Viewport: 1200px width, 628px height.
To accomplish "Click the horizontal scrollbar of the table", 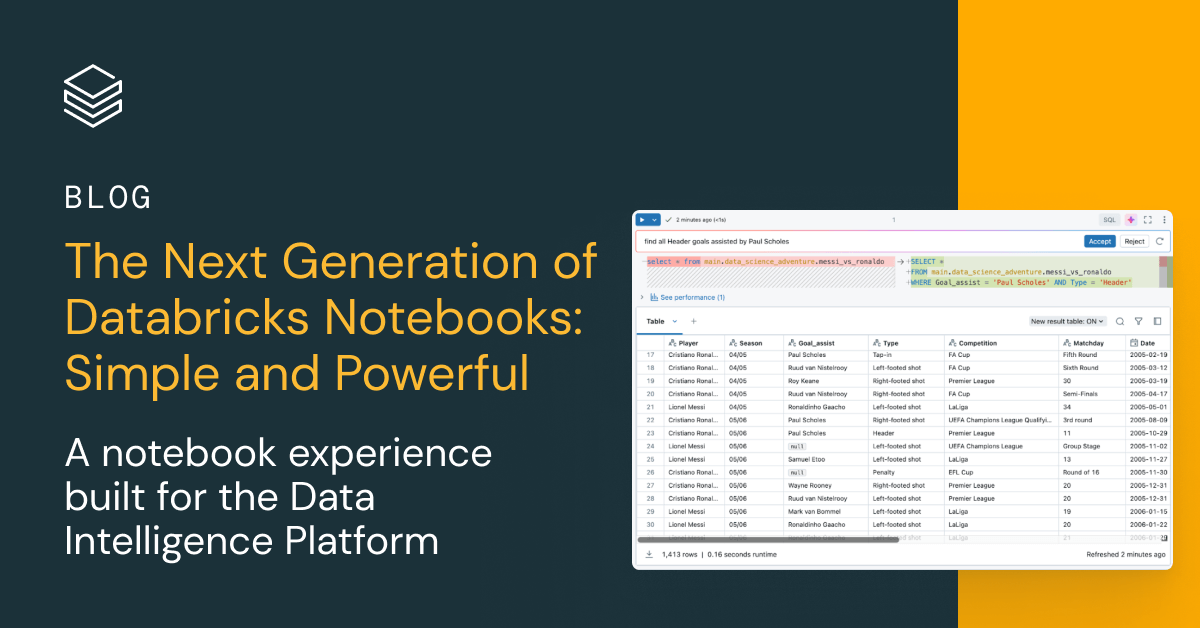I will point(768,541).
